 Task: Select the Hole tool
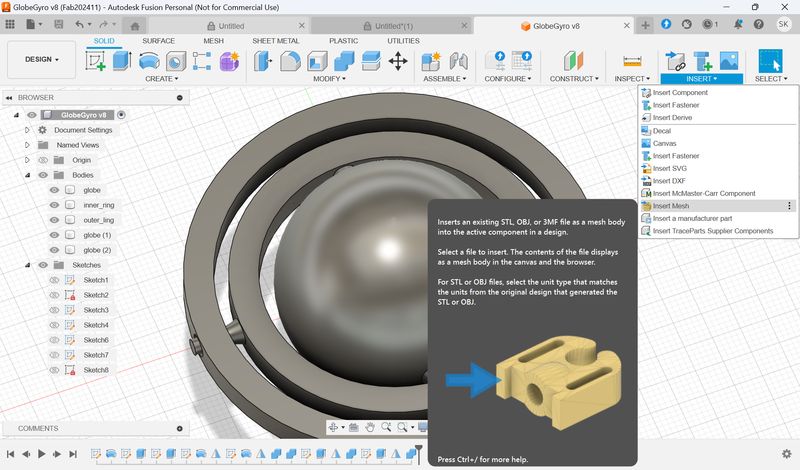[176, 62]
